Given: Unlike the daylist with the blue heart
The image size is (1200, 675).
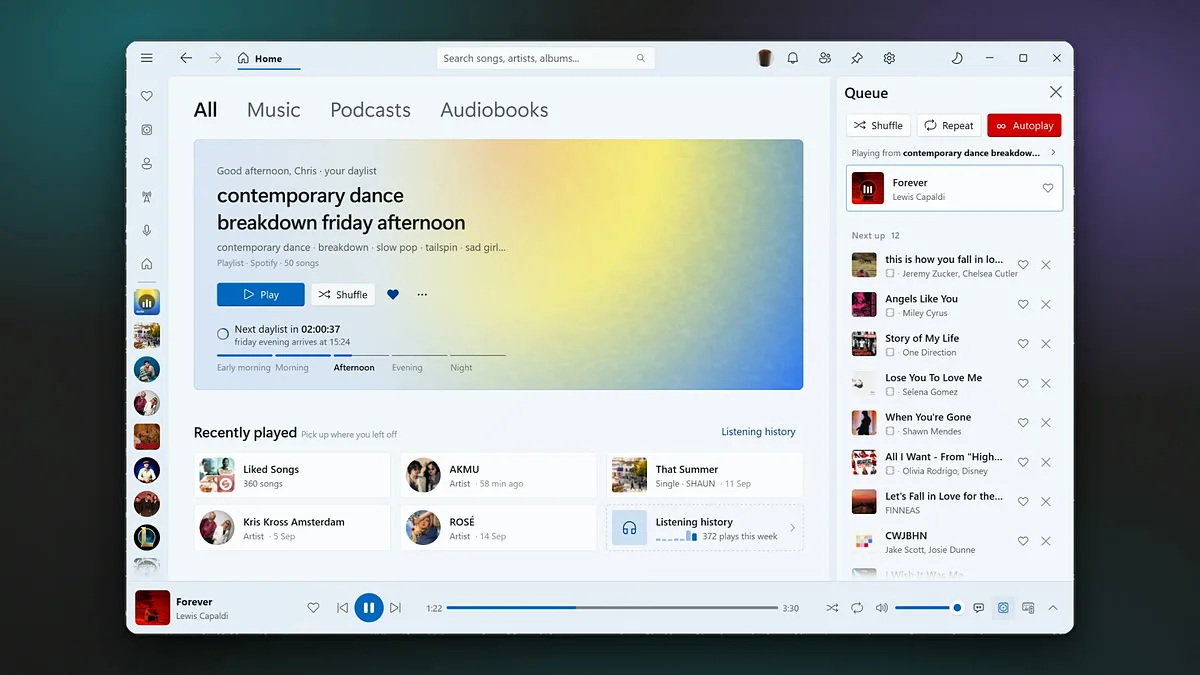Looking at the screenshot, I should pyautogui.click(x=393, y=295).
